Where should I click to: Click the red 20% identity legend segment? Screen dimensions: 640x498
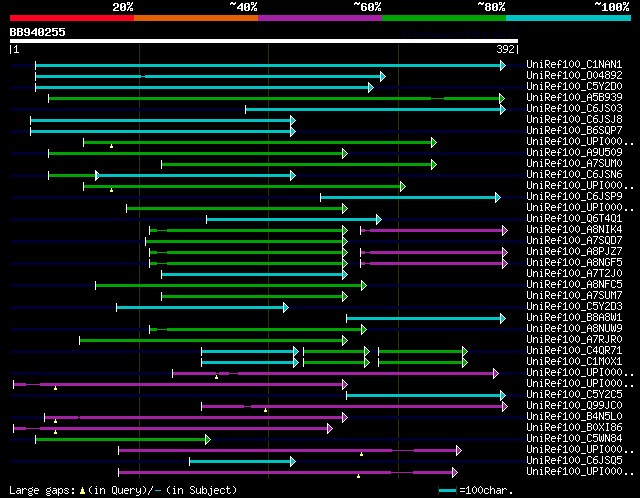(72, 18)
